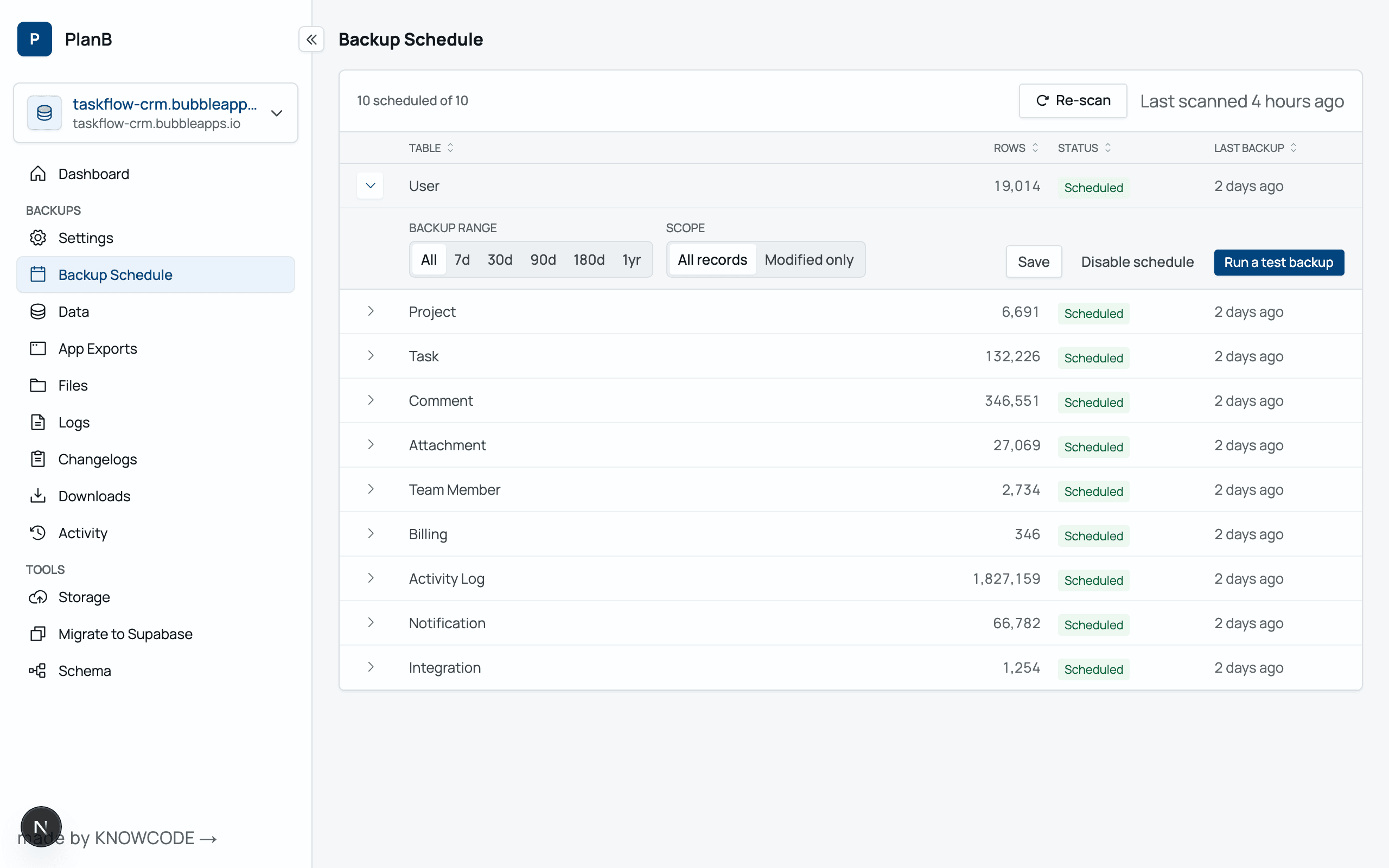Click the Scheduled badge for Billing
The width and height of the screenshot is (1389, 868).
[x=1093, y=535]
